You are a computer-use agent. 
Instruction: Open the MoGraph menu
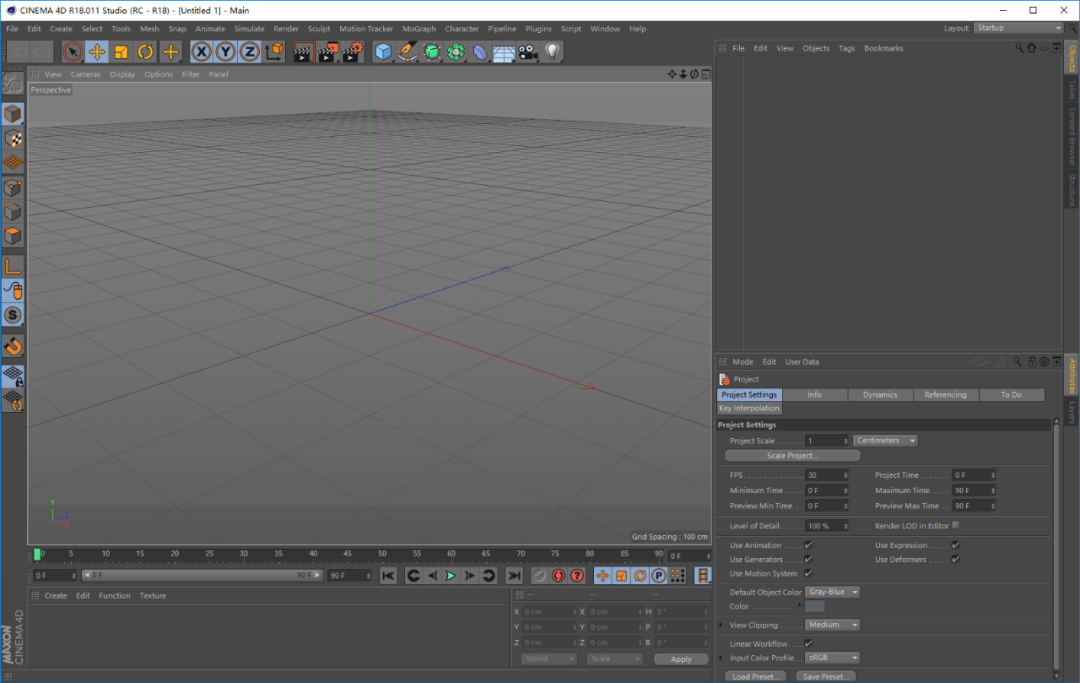click(x=419, y=29)
